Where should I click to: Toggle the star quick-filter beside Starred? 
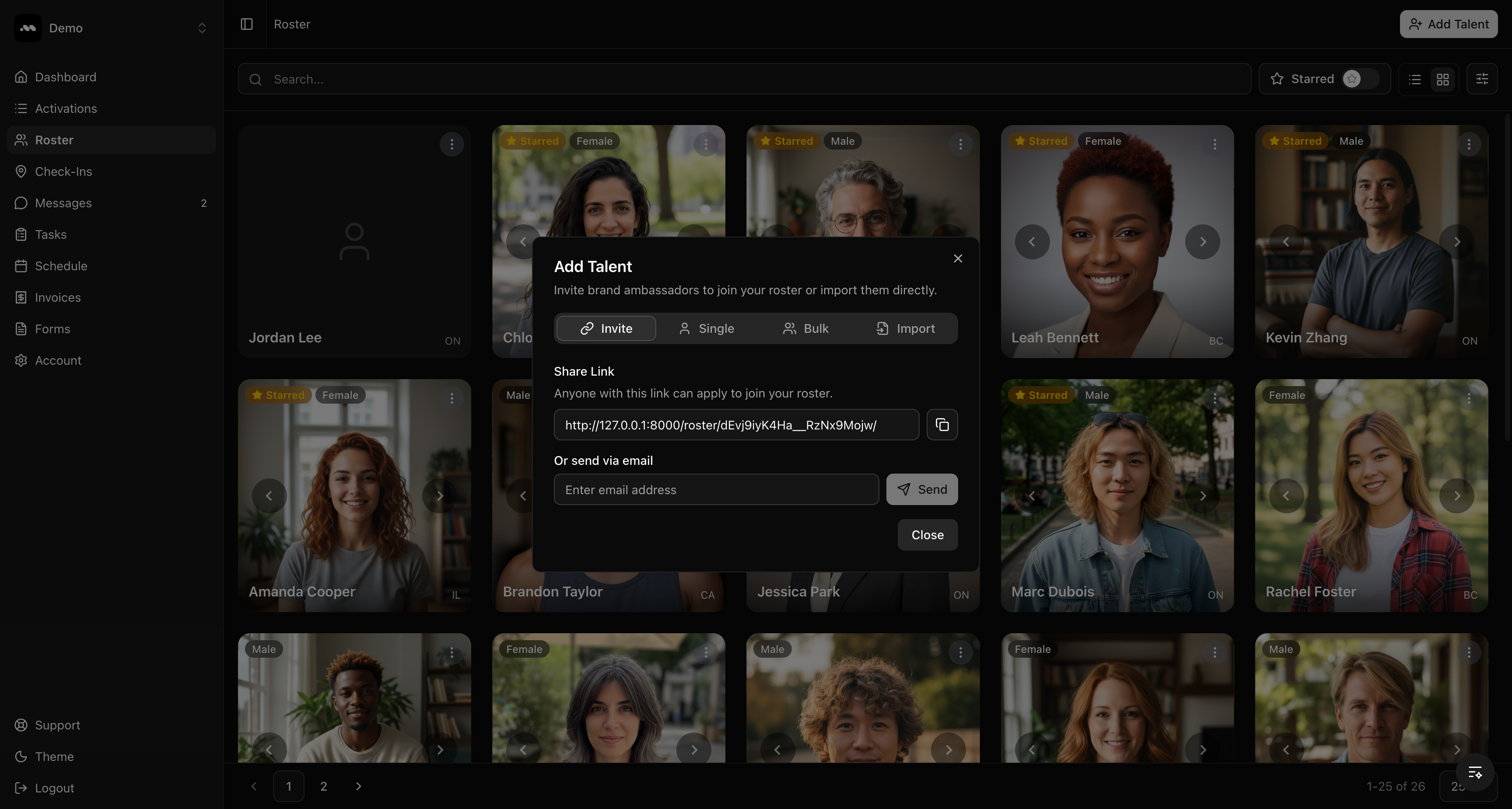(1353, 79)
